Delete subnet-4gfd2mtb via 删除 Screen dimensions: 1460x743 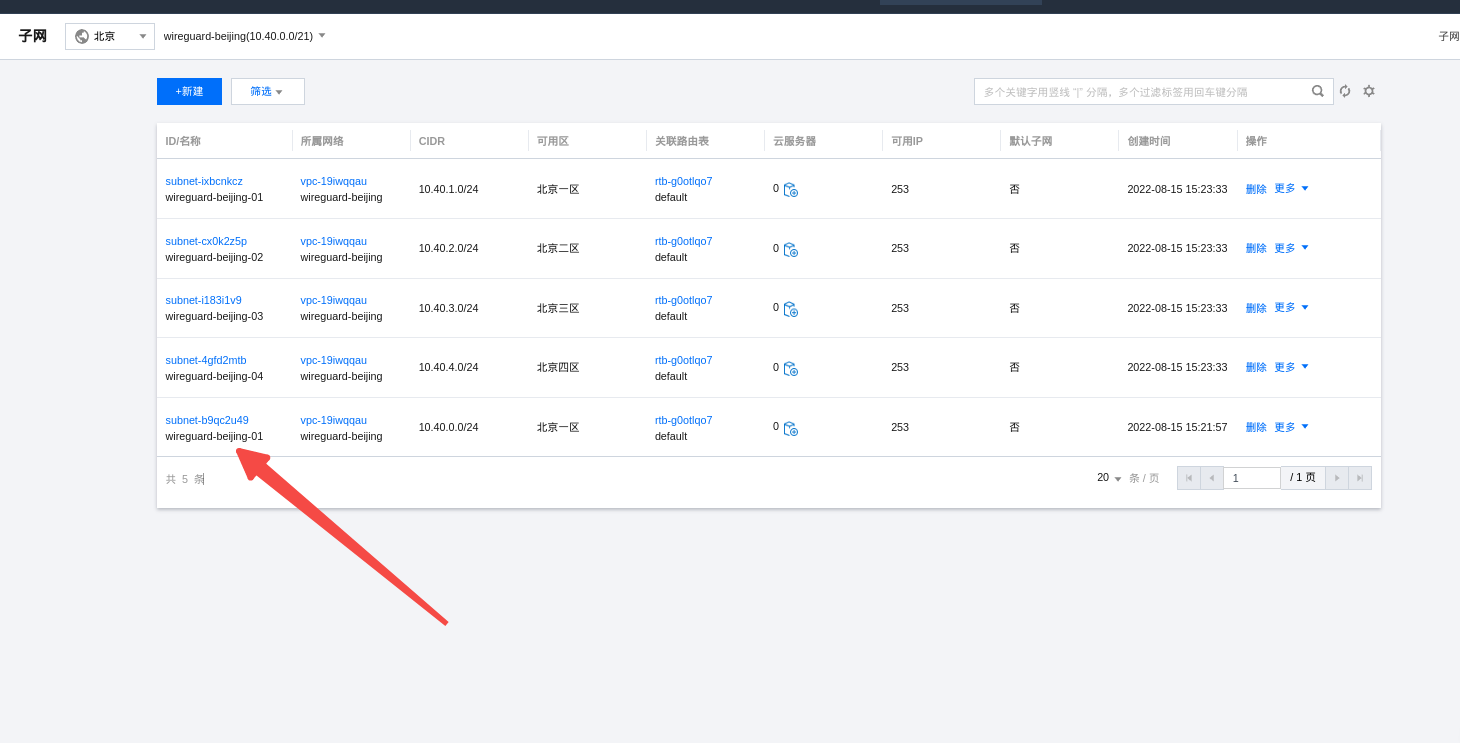[x=1256, y=367]
